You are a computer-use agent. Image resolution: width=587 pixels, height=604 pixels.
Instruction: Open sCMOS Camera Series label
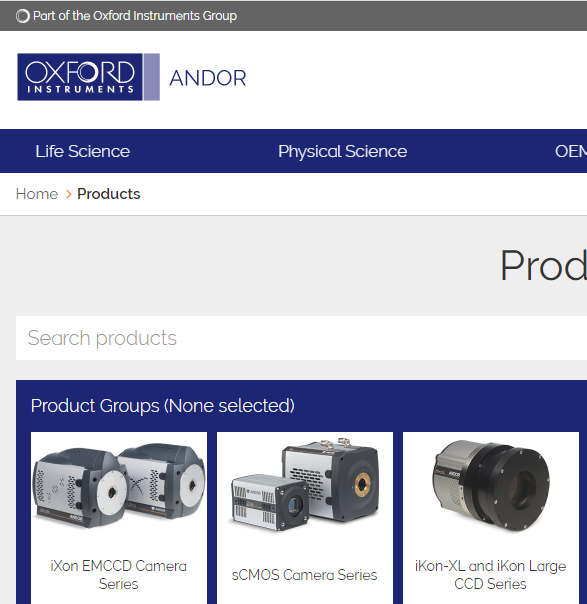pos(304,575)
